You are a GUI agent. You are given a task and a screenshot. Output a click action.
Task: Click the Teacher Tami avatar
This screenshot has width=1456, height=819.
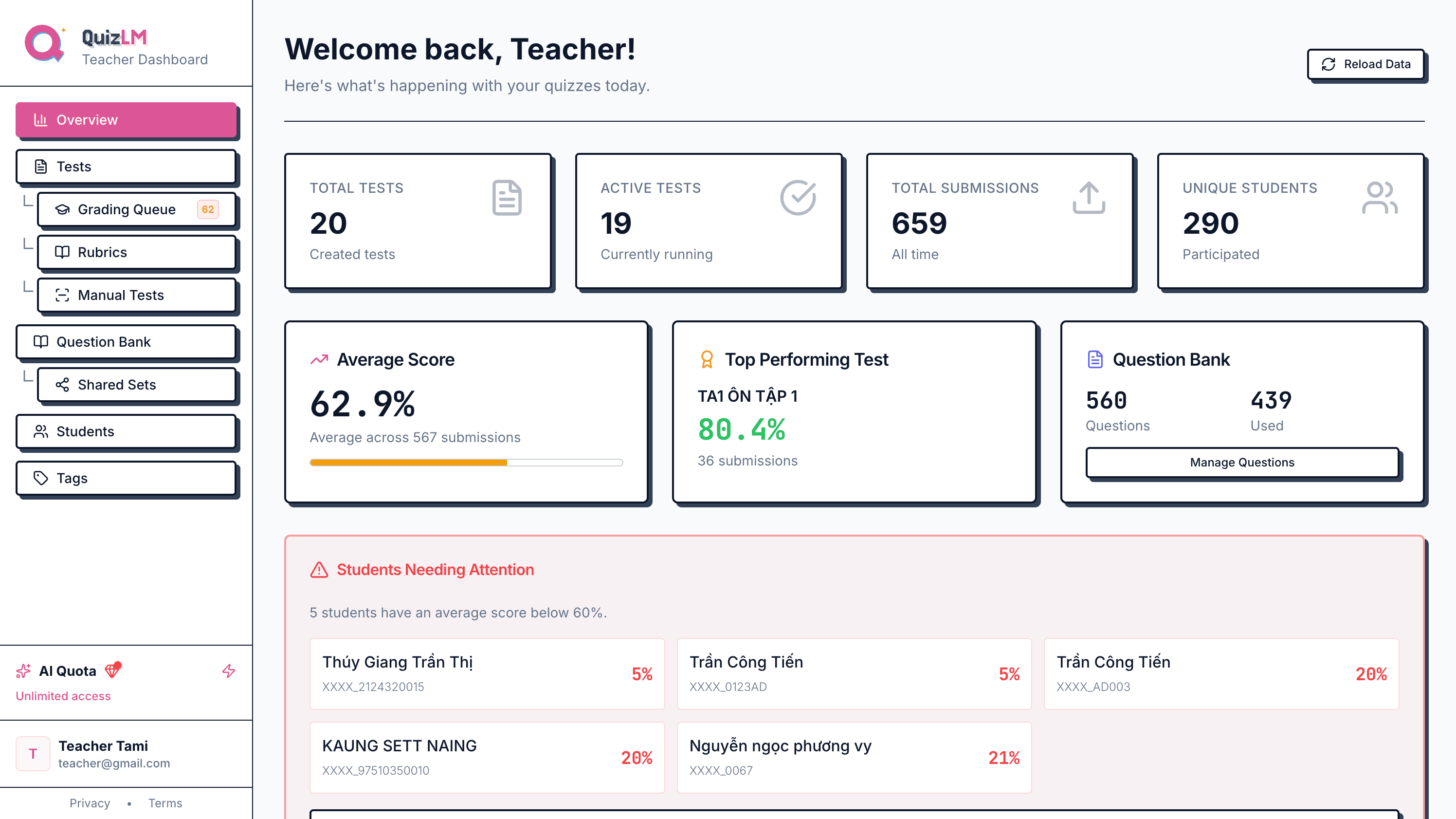coord(33,753)
